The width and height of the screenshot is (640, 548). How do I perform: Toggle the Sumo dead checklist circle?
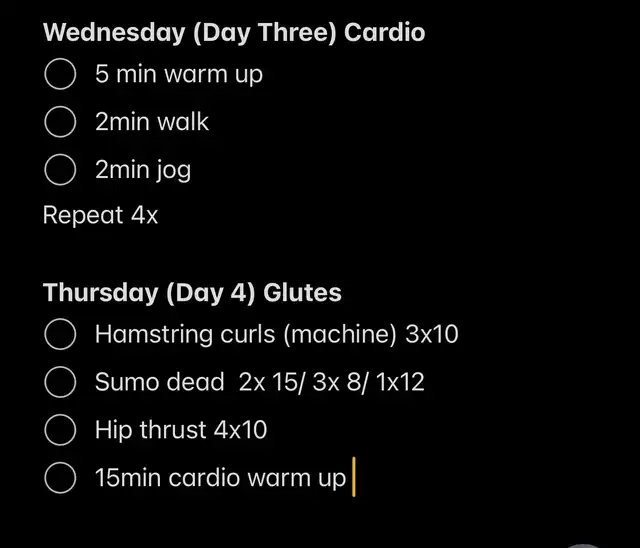[60, 382]
